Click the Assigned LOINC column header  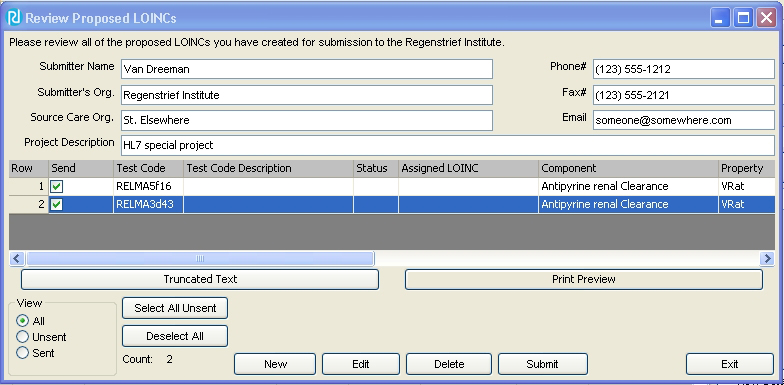[468, 168]
